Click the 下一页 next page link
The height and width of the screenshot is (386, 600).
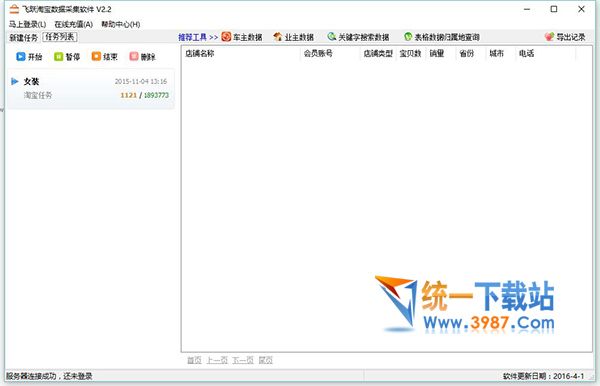[243, 360]
